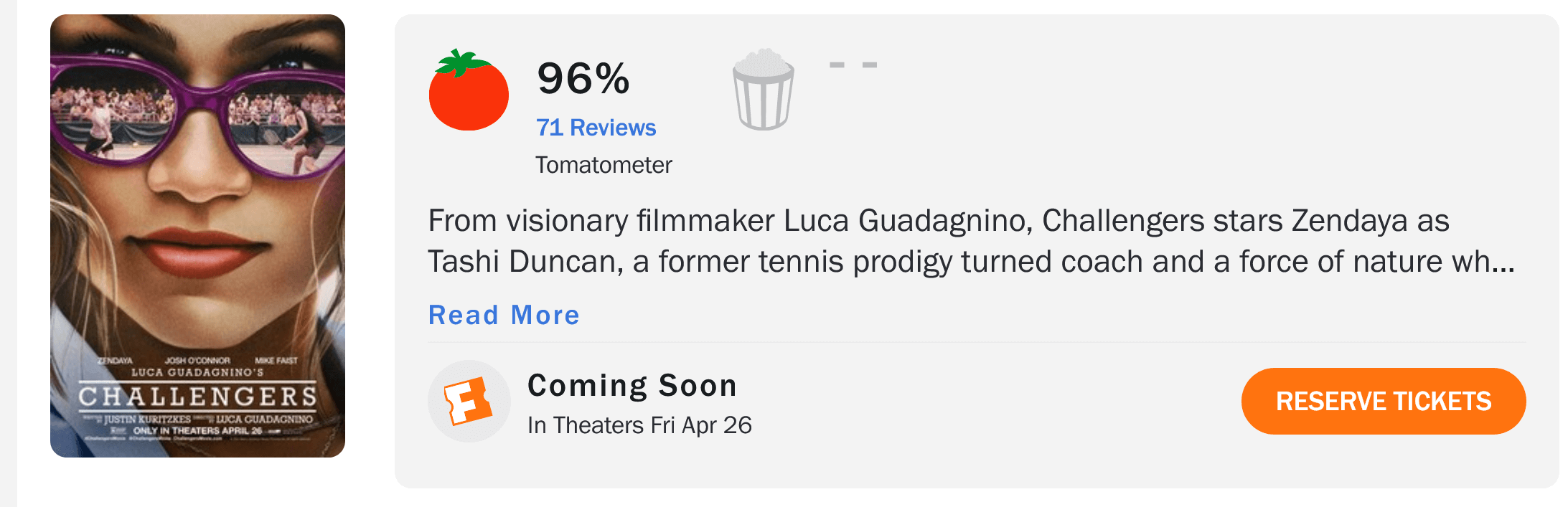Click the popcorn top of the bucket
This screenshot has height=507, width=1568.
[763, 62]
